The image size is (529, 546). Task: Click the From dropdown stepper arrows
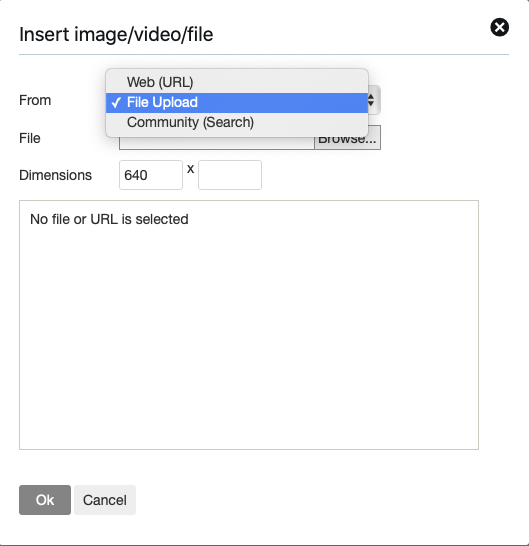[x=372, y=100]
